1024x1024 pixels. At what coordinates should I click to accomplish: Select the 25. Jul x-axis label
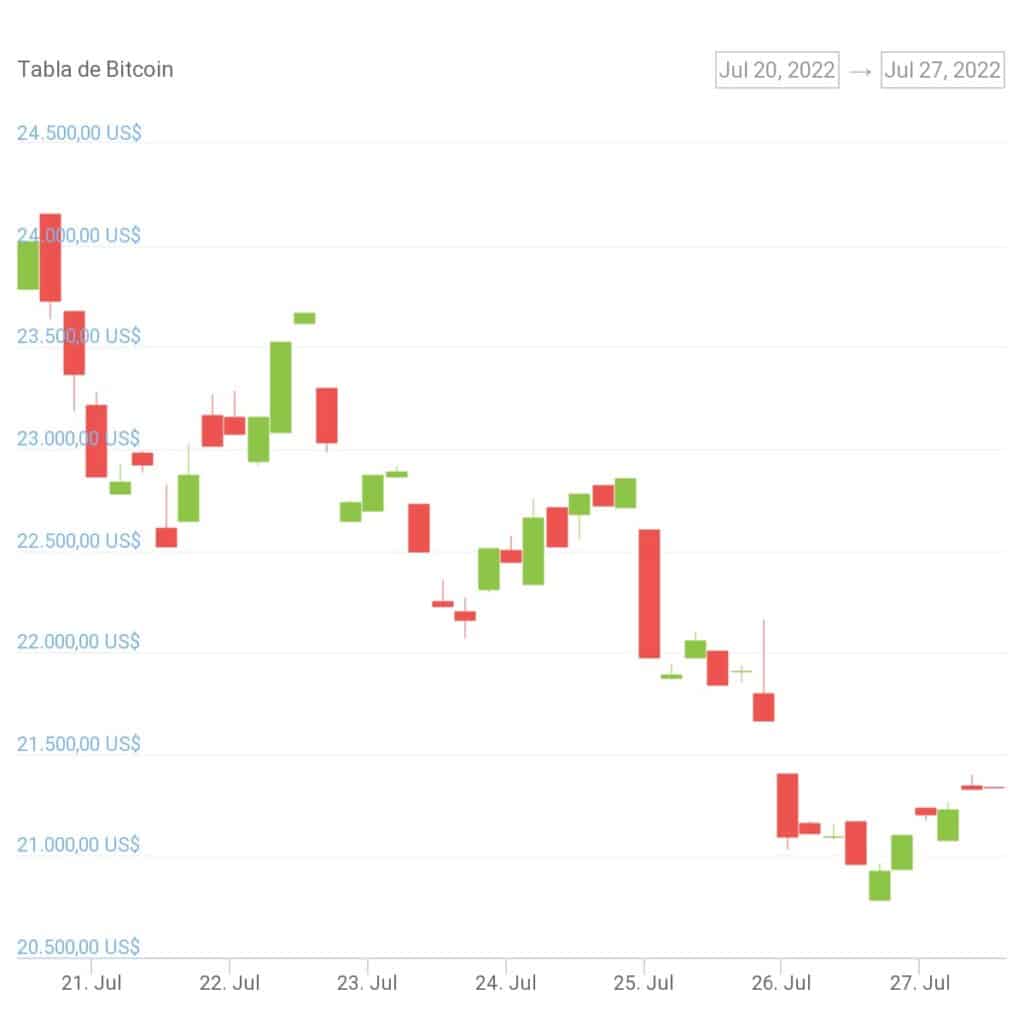click(645, 984)
